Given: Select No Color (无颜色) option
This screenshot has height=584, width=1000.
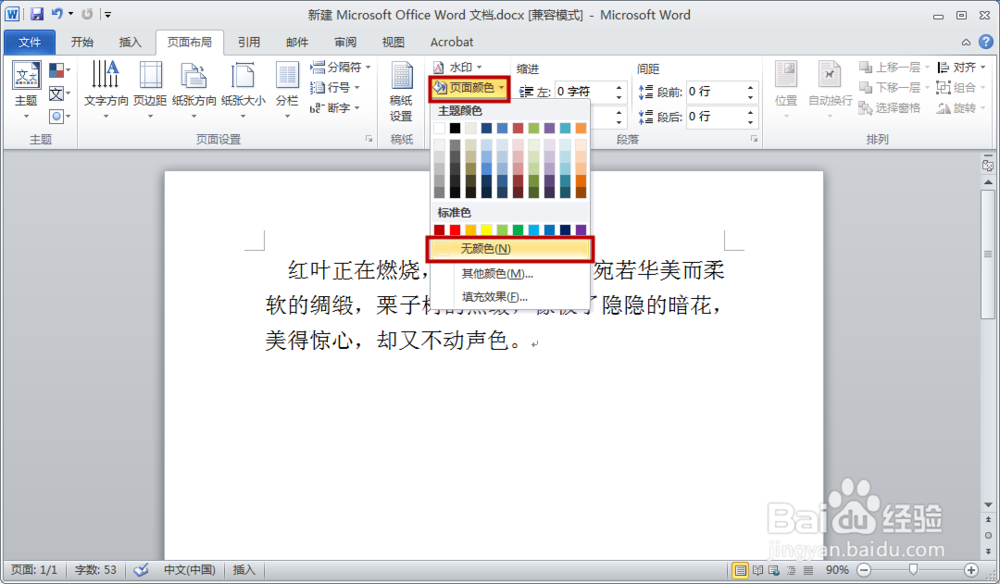Looking at the screenshot, I should coord(510,249).
